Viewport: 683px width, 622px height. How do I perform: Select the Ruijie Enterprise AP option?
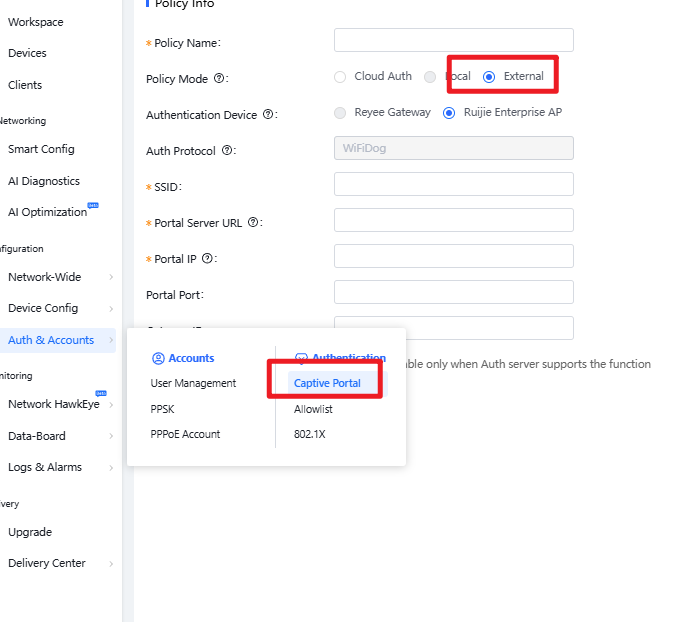pyautogui.click(x=450, y=113)
